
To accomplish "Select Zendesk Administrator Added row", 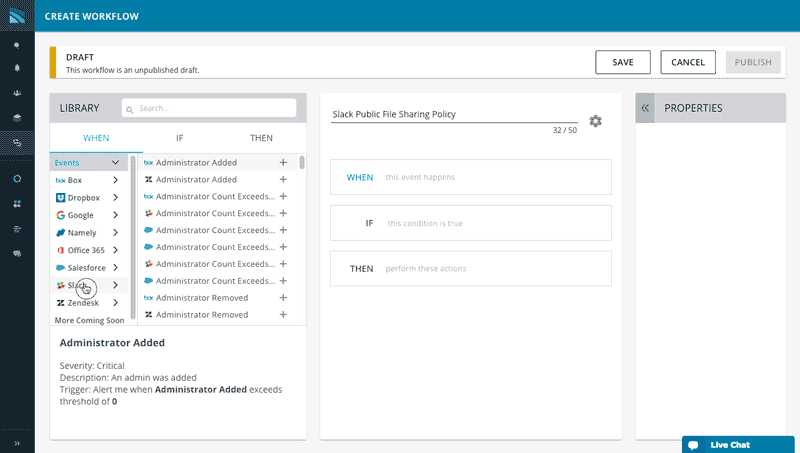I will click(x=216, y=180).
